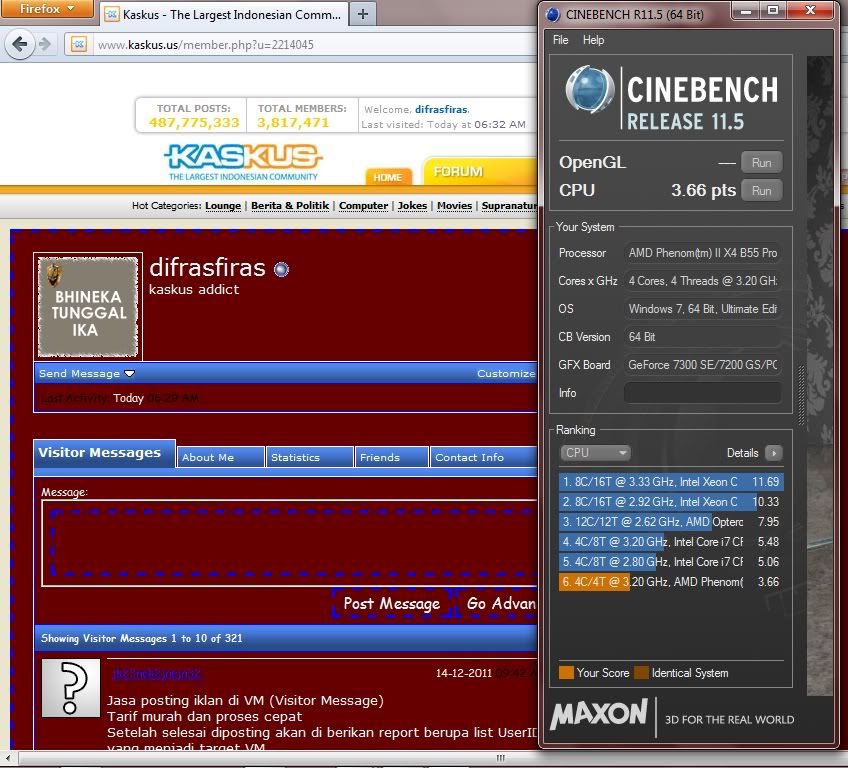Click inside the visitor Message text box
This screenshot has height=768, width=848.
(x=289, y=542)
